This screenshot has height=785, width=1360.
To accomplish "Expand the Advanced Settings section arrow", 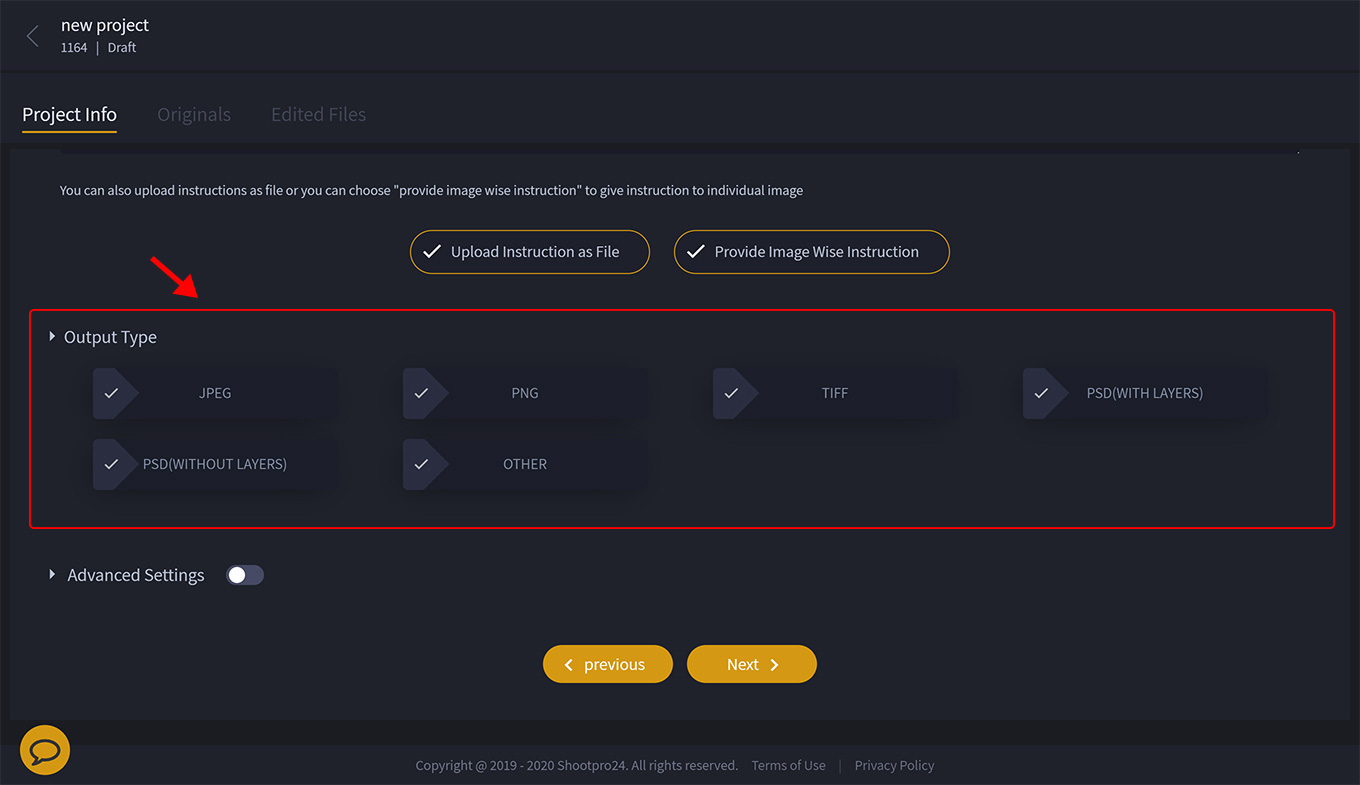I will [52, 575].
